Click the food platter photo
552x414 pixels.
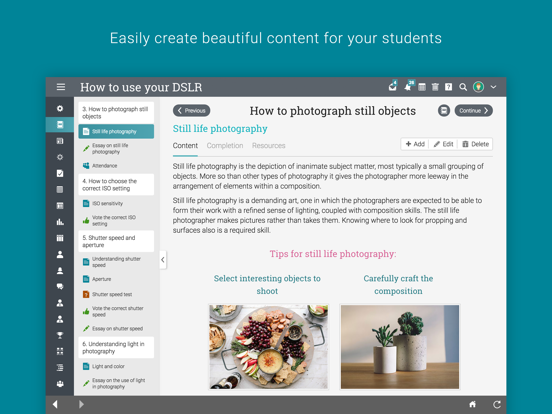coord(268,347)
